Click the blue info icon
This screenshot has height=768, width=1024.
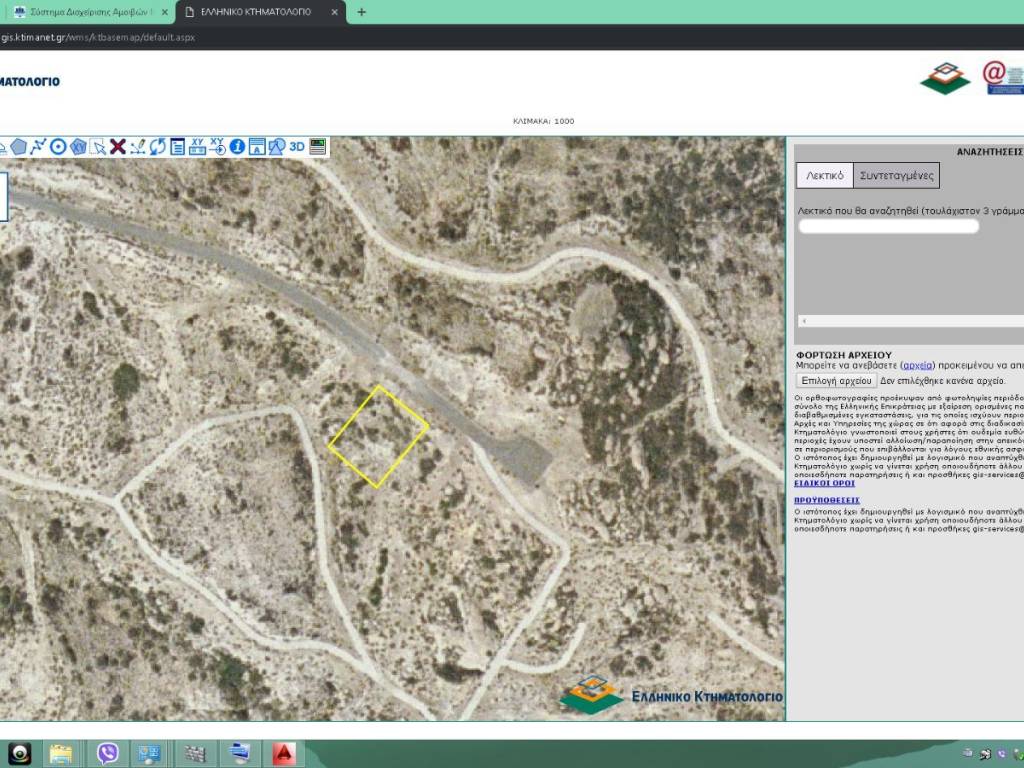pos(237,147)
